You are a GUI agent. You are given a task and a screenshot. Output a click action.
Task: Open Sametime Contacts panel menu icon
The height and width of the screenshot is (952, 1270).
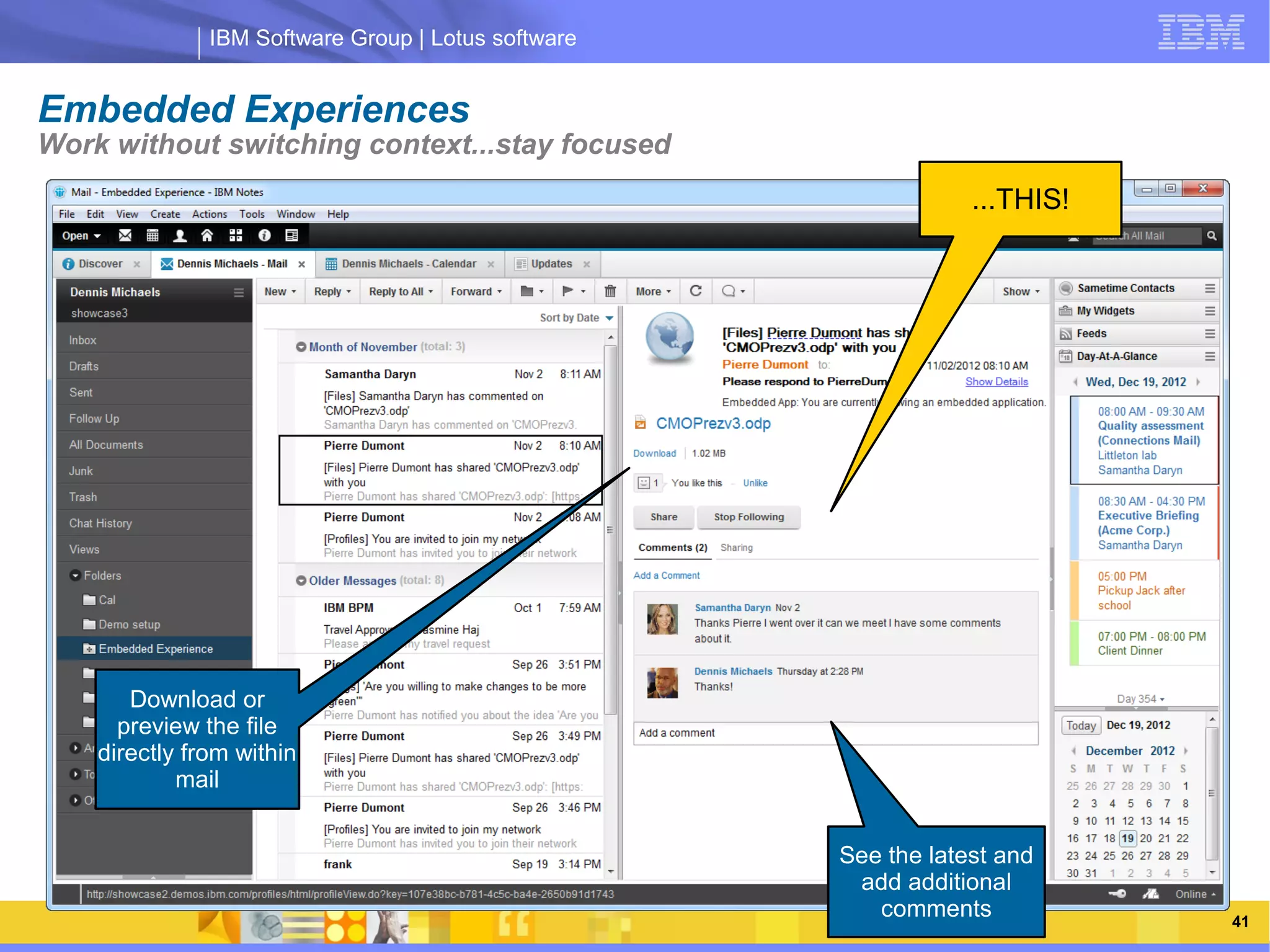coord(1210,288)
